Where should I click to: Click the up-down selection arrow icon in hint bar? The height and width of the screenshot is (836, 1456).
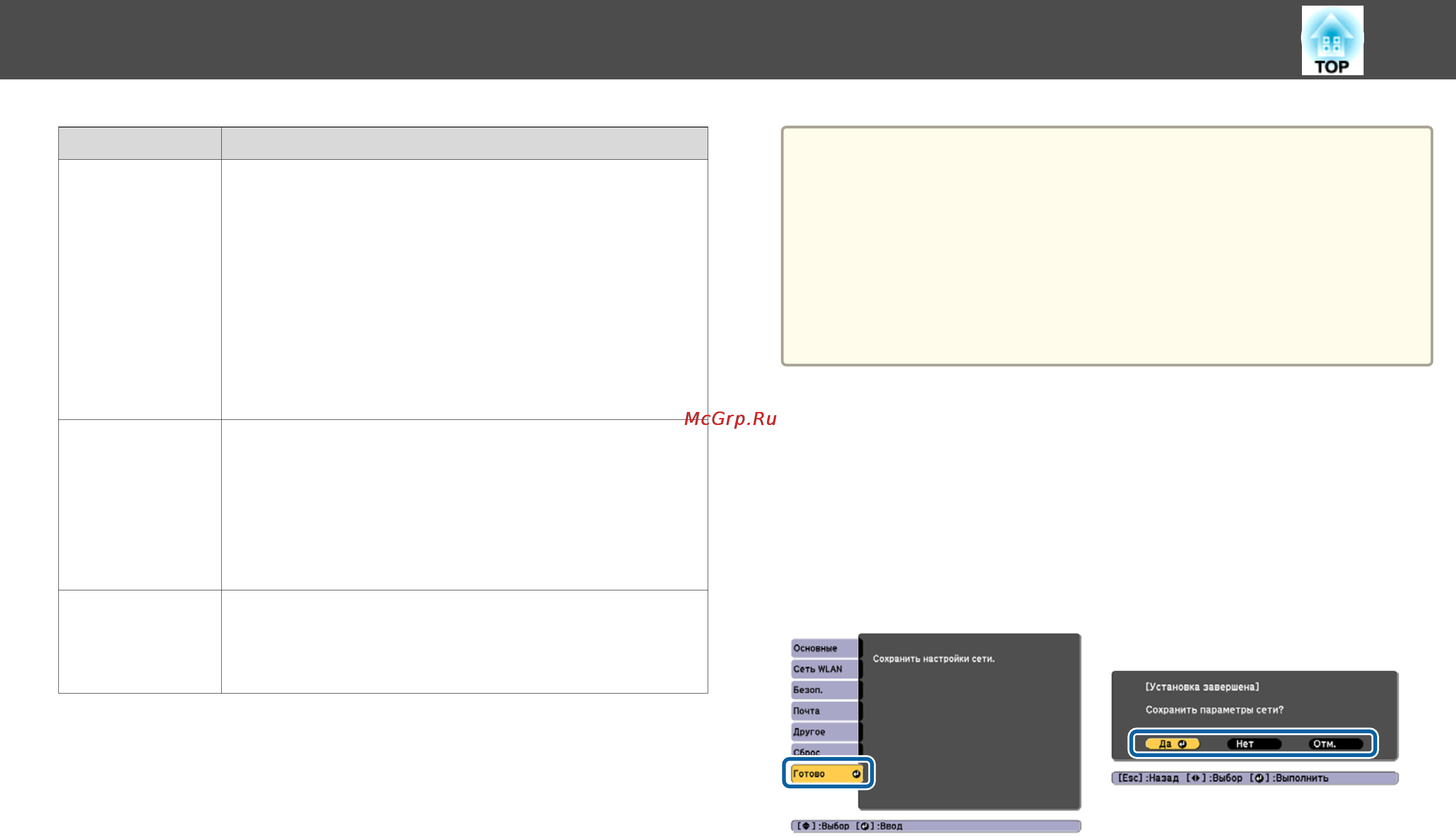pos(806,826)
